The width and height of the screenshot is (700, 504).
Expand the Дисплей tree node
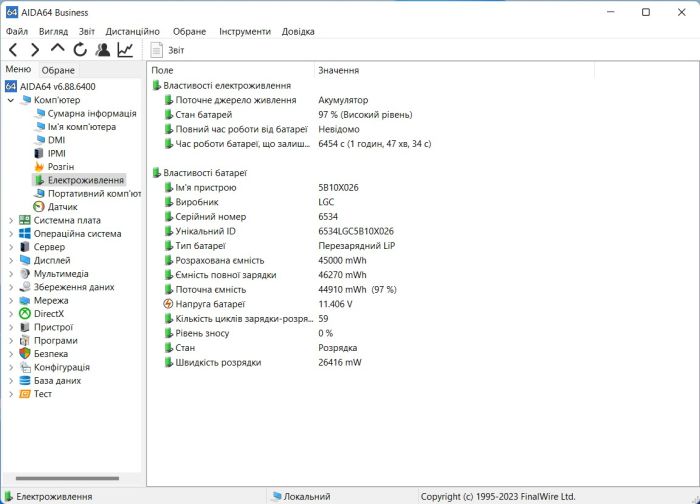pos(11,260)
